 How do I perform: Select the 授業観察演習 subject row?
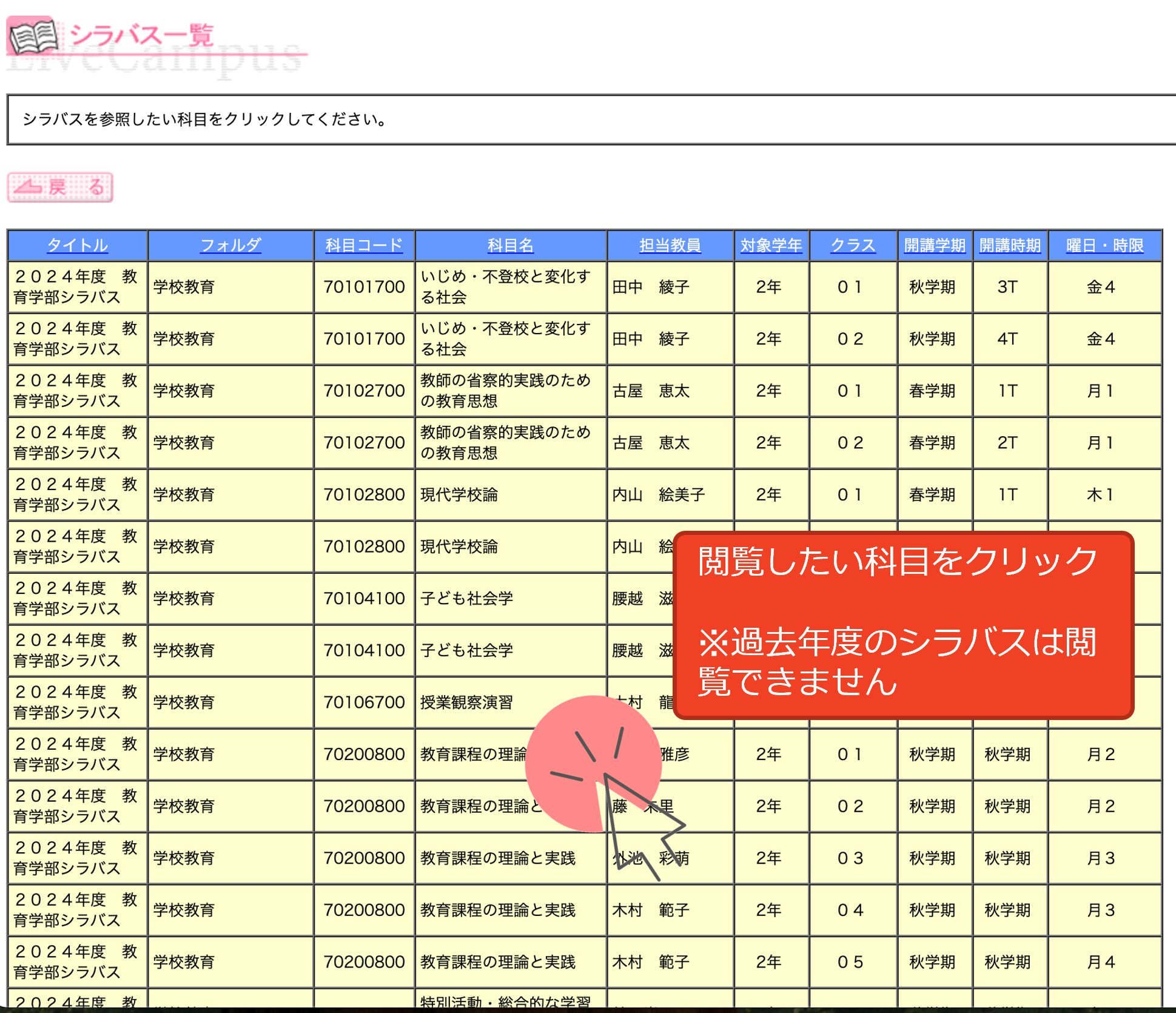pos(466,702)
